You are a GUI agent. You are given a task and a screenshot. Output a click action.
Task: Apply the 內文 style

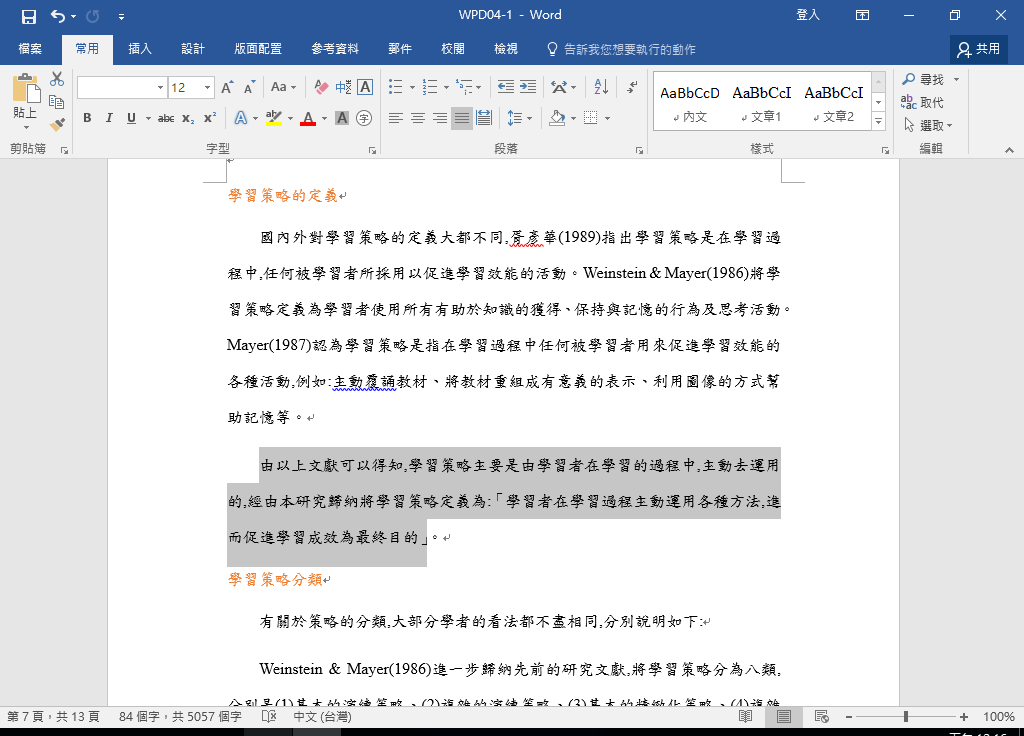click(x=690, y=103)
